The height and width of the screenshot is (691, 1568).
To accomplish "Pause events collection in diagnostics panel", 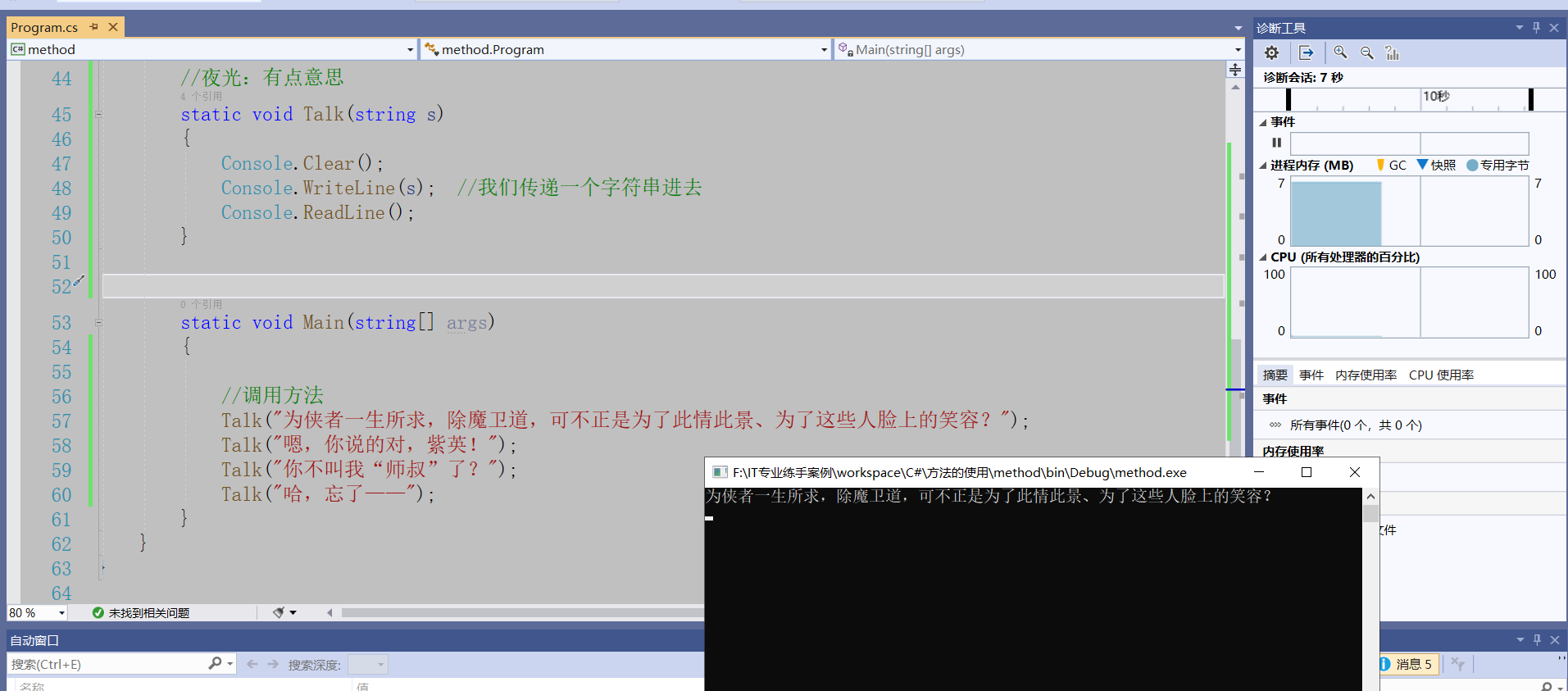I will pyautogui.click(x=1276, y=143).
